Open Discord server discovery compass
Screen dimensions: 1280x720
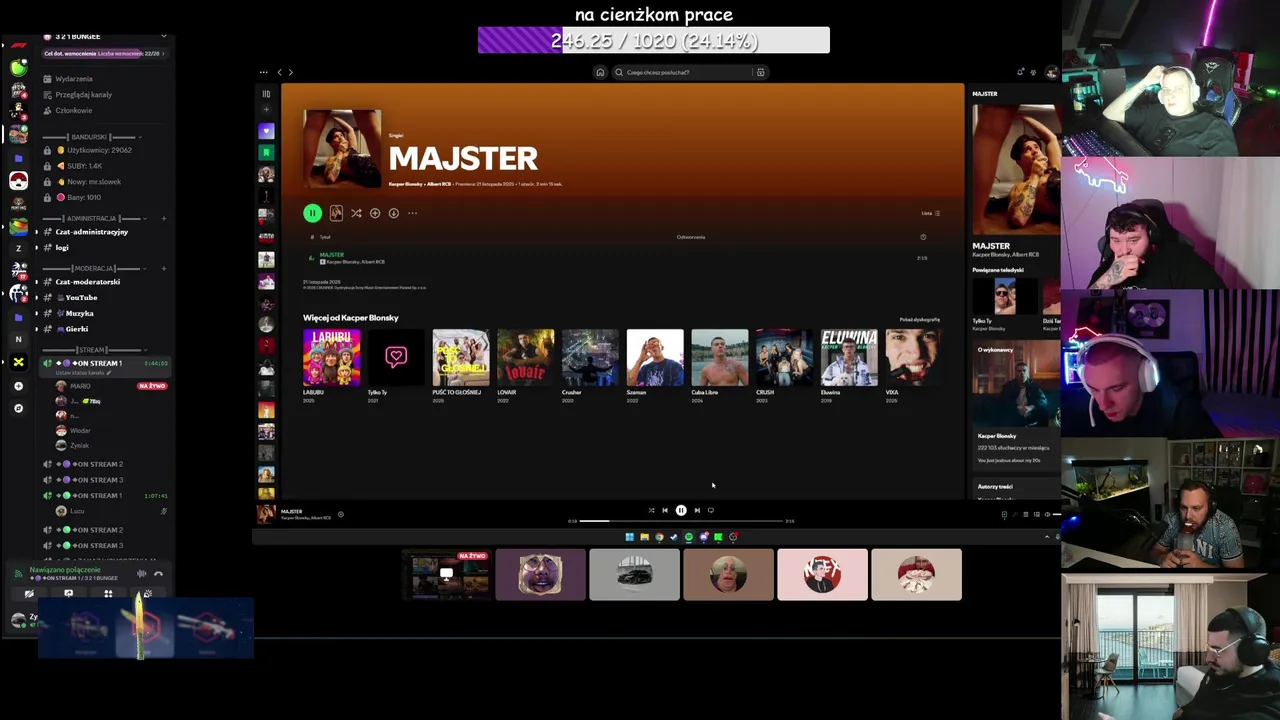point(18,408)
